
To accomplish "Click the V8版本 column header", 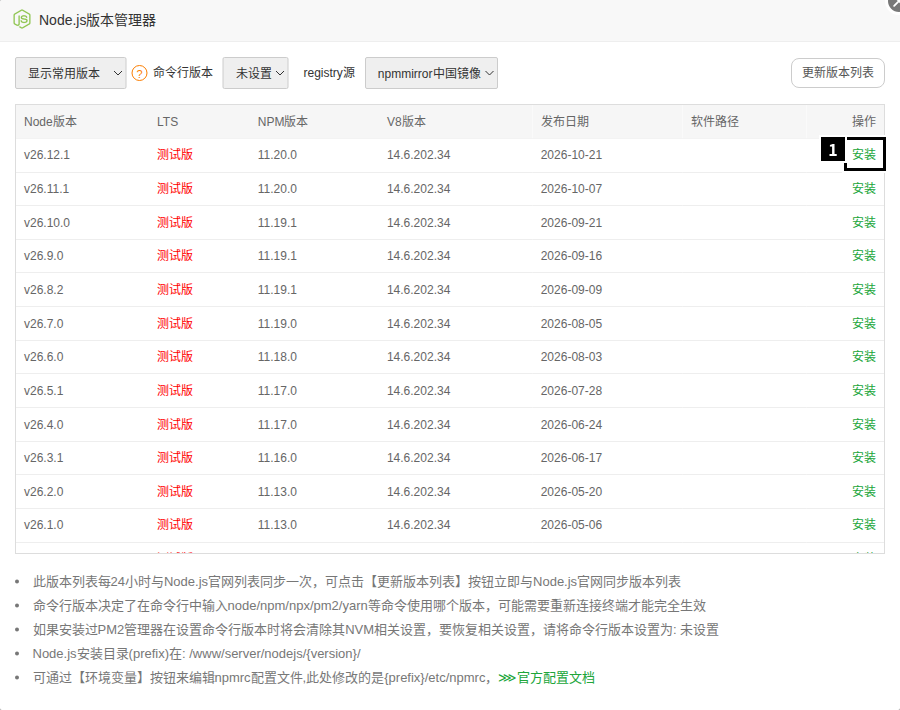I will (x=406, y=122).
